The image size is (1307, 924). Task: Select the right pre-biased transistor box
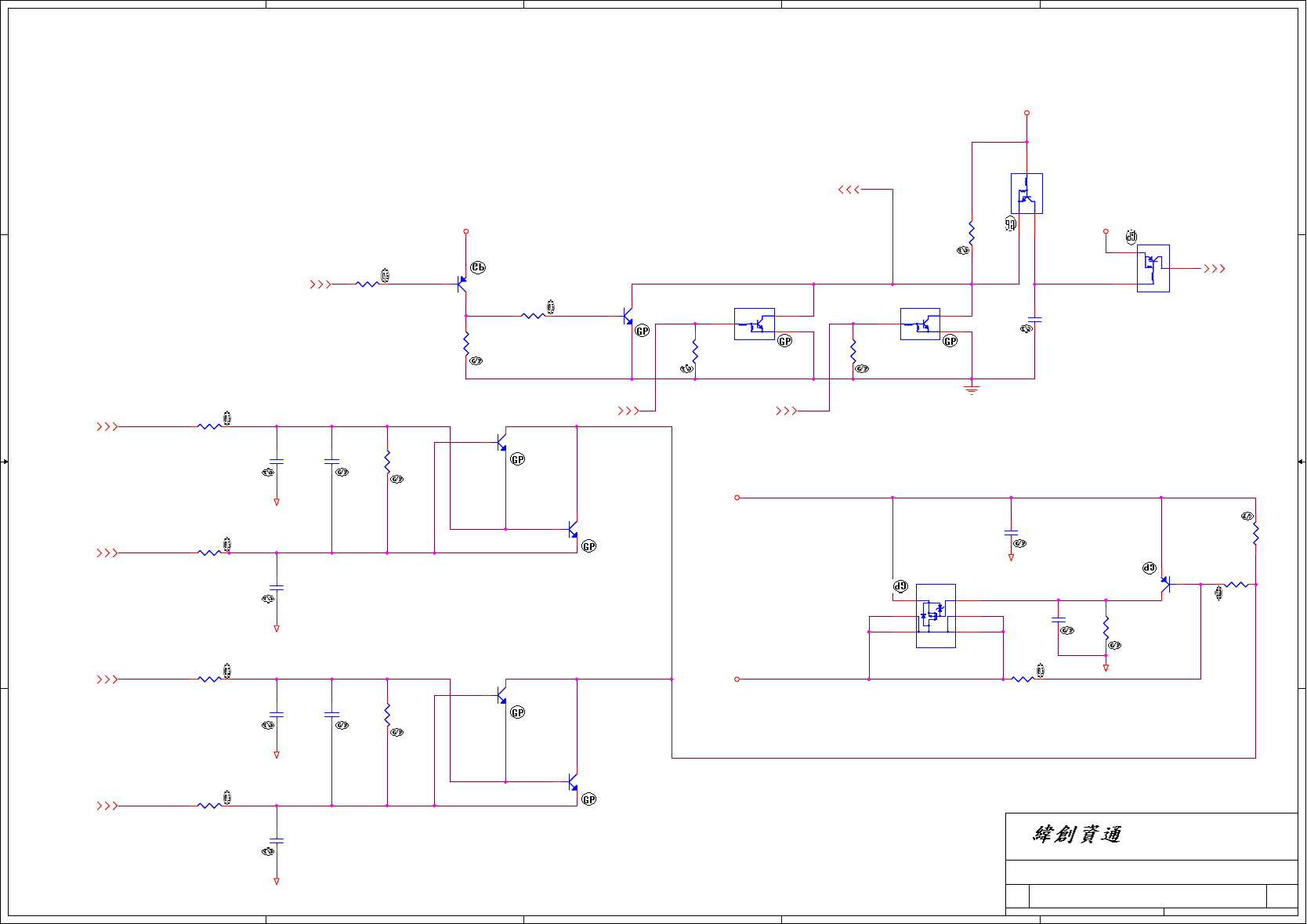click(921, 324)
